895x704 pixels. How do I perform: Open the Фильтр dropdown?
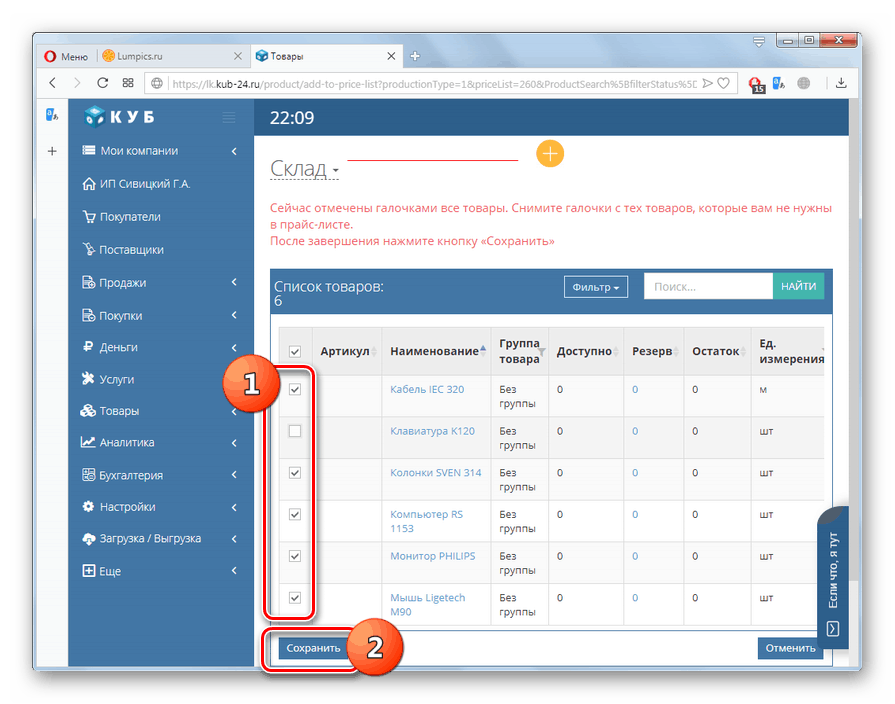click(596, 287)
